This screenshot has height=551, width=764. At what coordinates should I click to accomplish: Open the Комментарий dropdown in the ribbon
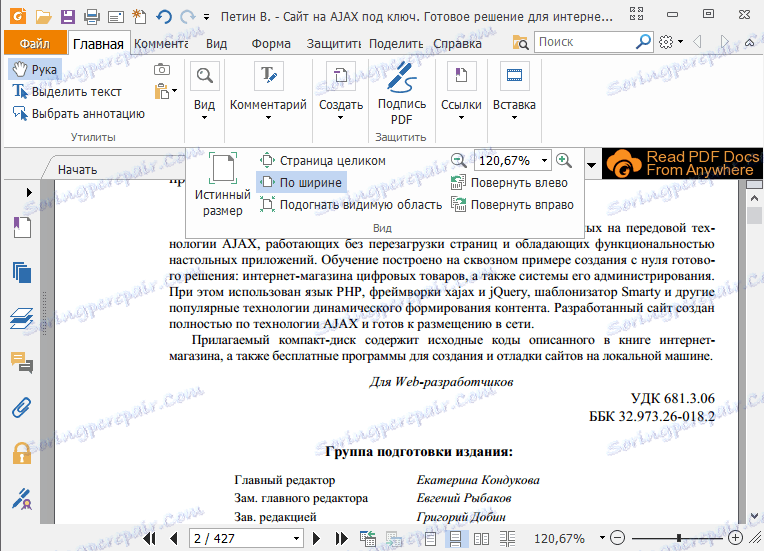[268, 91]
